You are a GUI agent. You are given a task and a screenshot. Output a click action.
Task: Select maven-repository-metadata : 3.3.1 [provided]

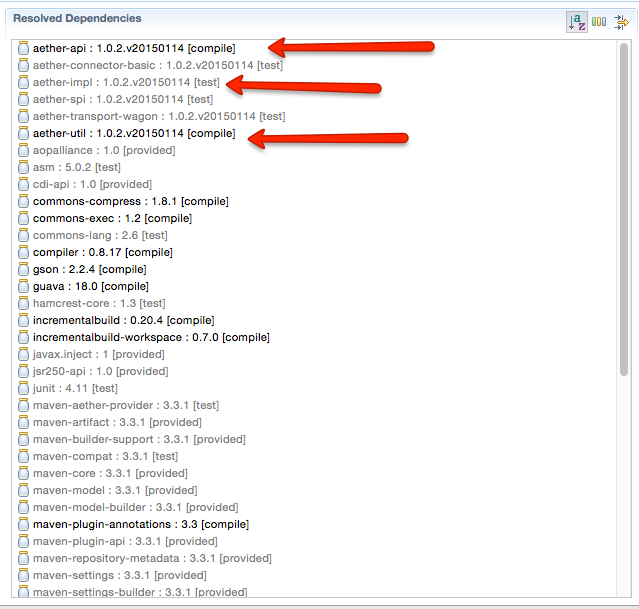[x=152, y=558]
